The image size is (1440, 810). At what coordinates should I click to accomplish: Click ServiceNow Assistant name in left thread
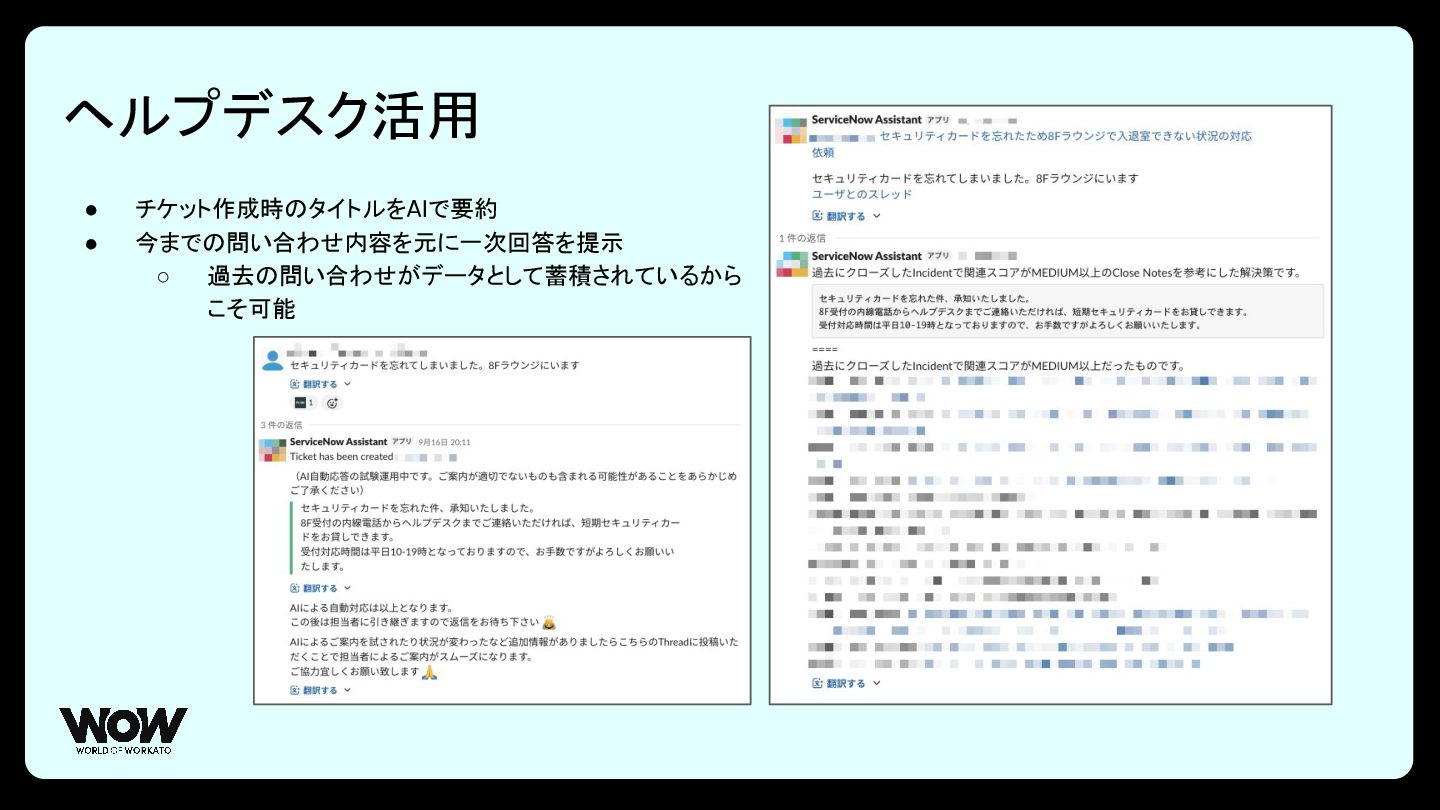(x=338, y=442)
